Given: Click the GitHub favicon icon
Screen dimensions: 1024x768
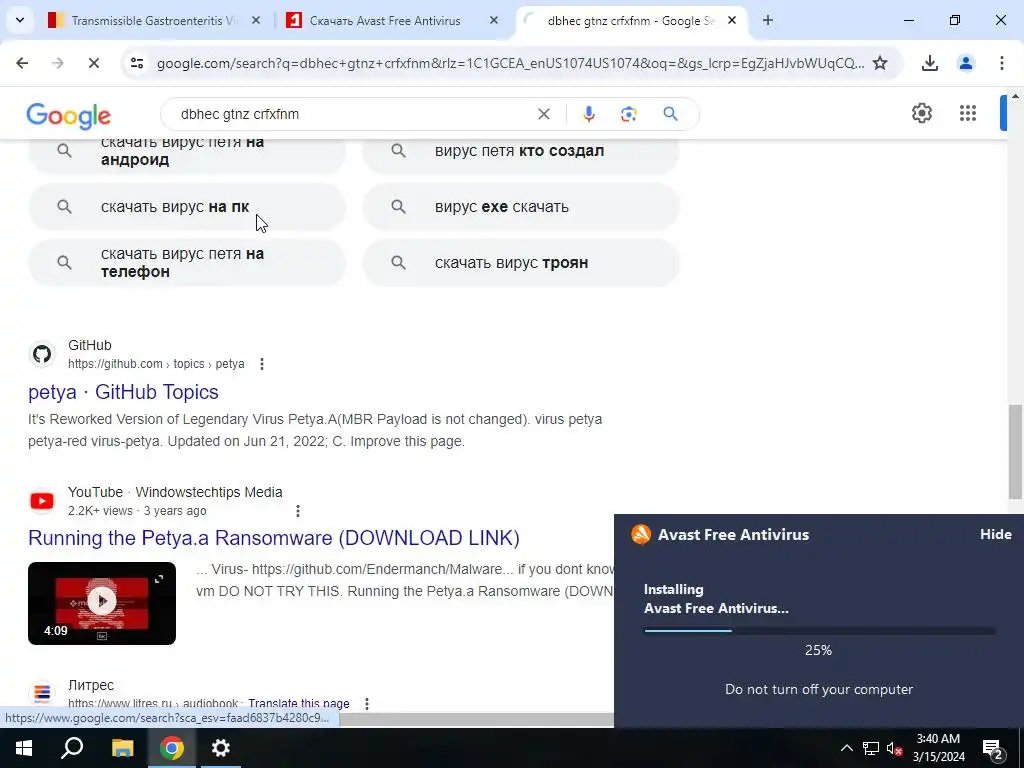Looking at the screenshot, I should click(42, 354).
